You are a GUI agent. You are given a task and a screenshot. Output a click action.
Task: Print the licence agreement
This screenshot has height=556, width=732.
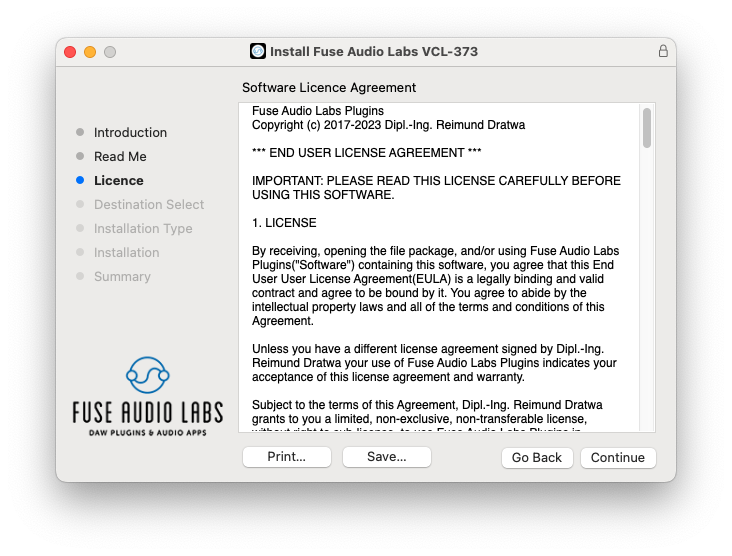(x=287, y=457)
